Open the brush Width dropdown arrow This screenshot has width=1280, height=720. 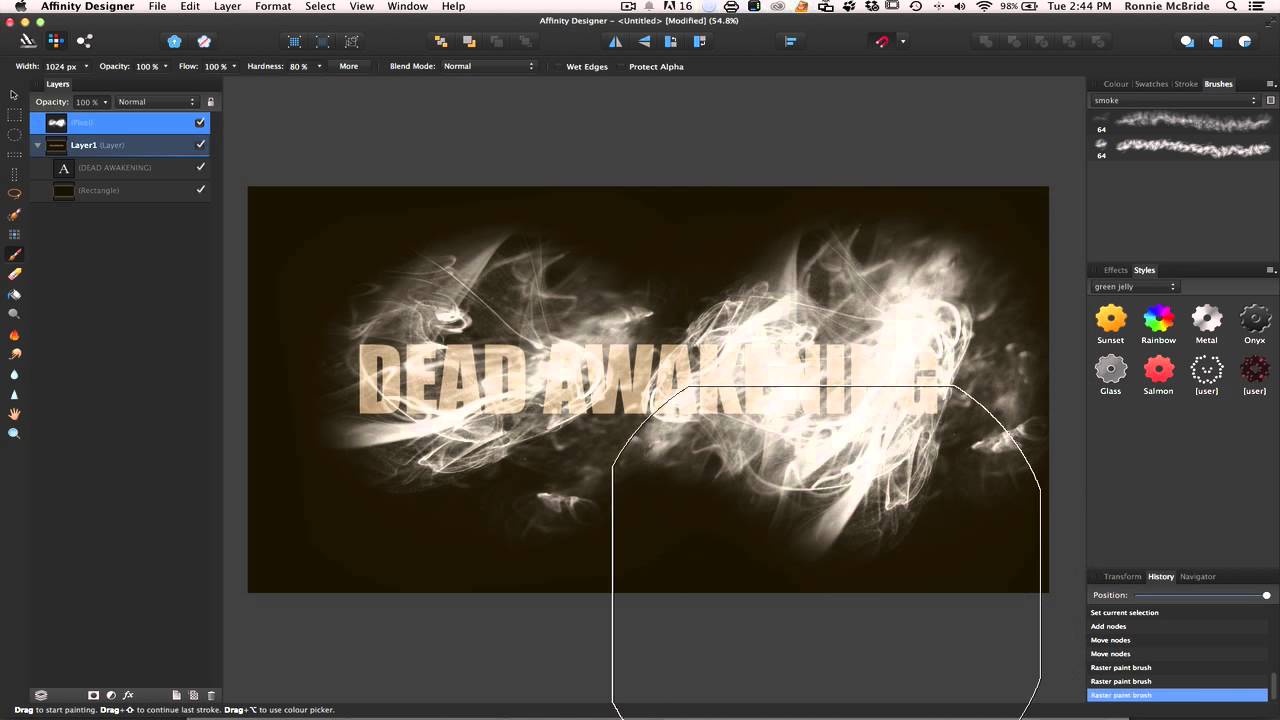86,66
